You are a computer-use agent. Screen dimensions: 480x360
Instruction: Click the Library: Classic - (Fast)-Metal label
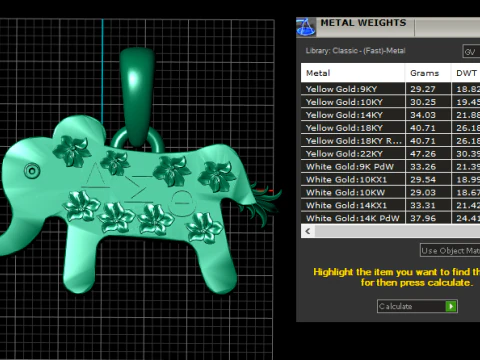pos(355,51)
